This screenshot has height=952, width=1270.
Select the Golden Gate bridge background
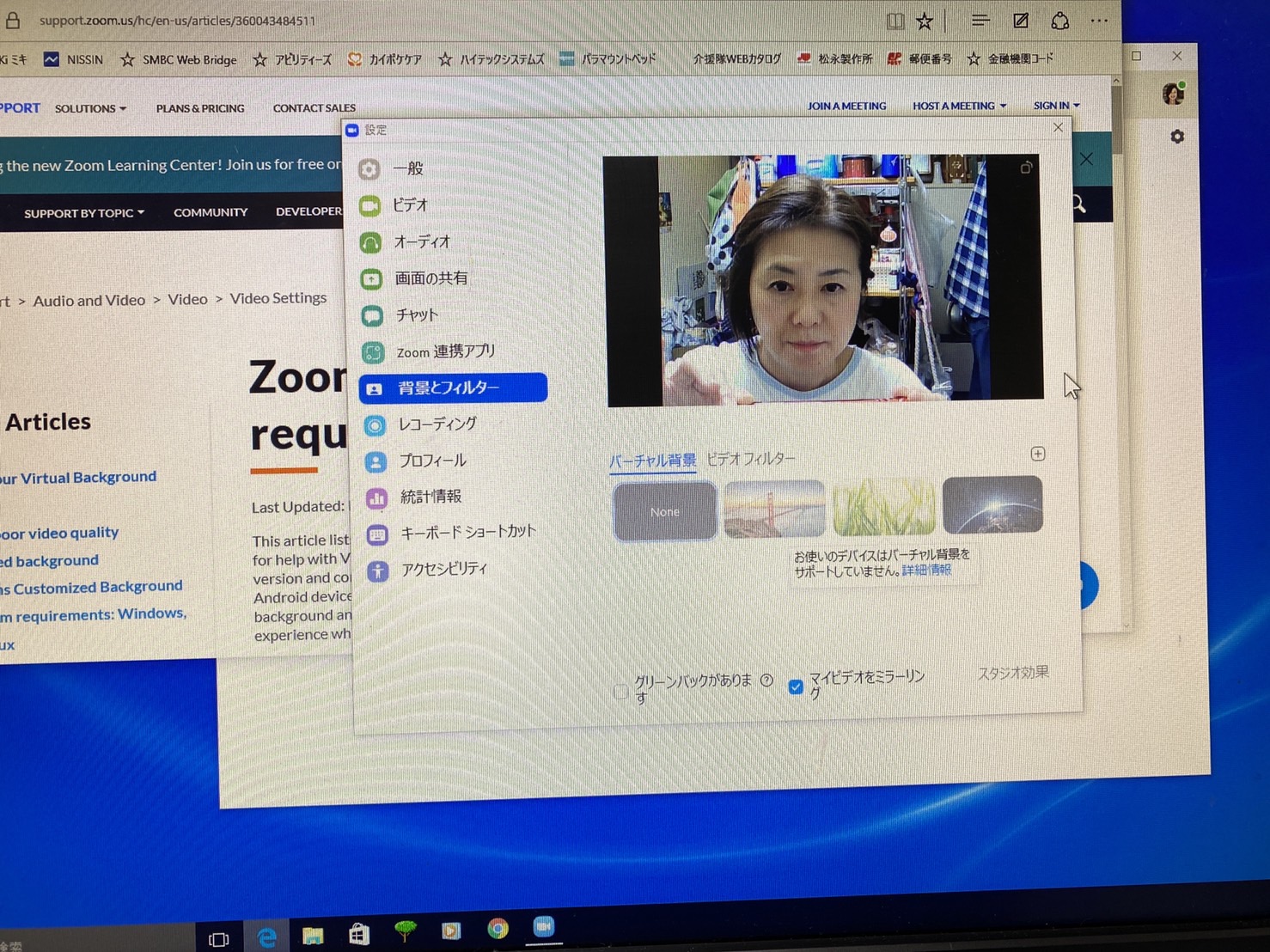click(x=774, y=510)
